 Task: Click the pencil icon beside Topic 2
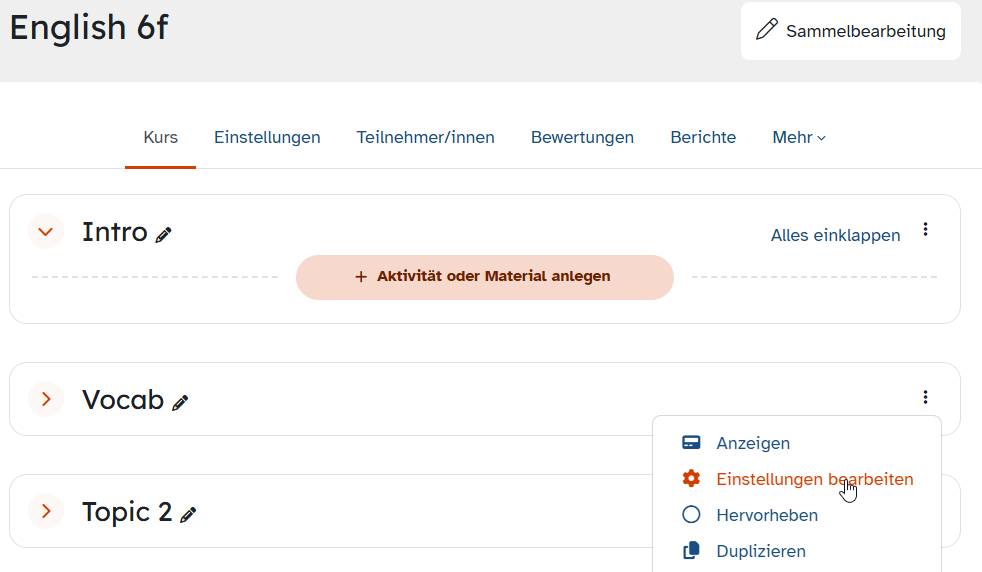tap(188, 514)
